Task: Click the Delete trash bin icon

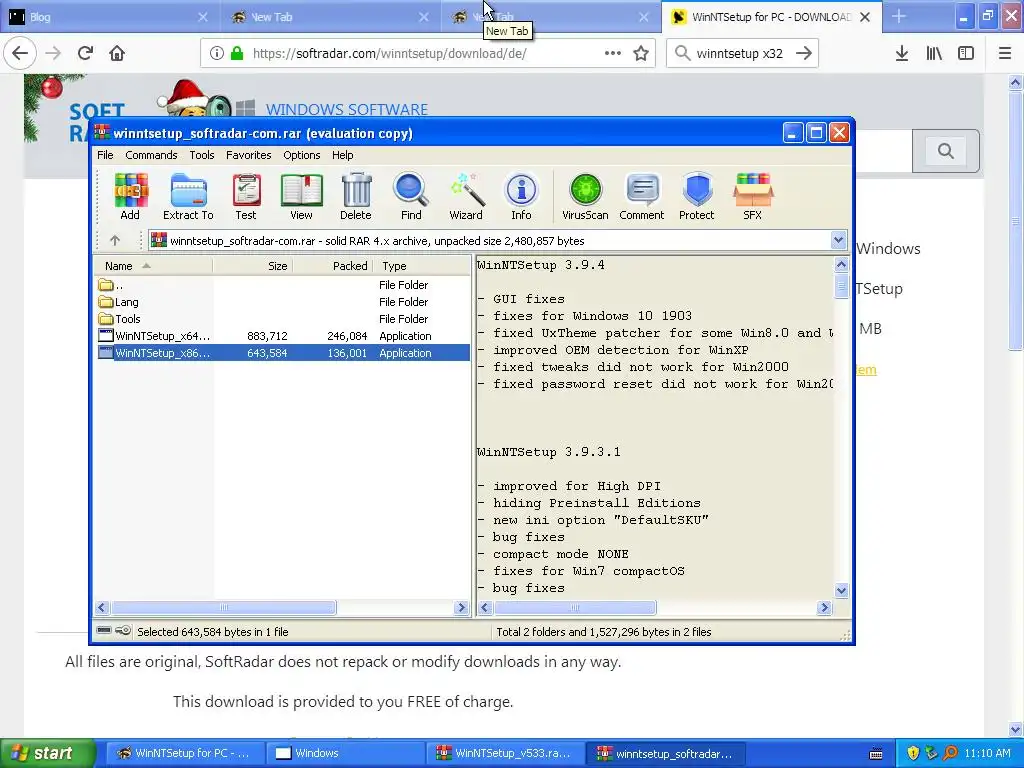Action: pos(356,196)
